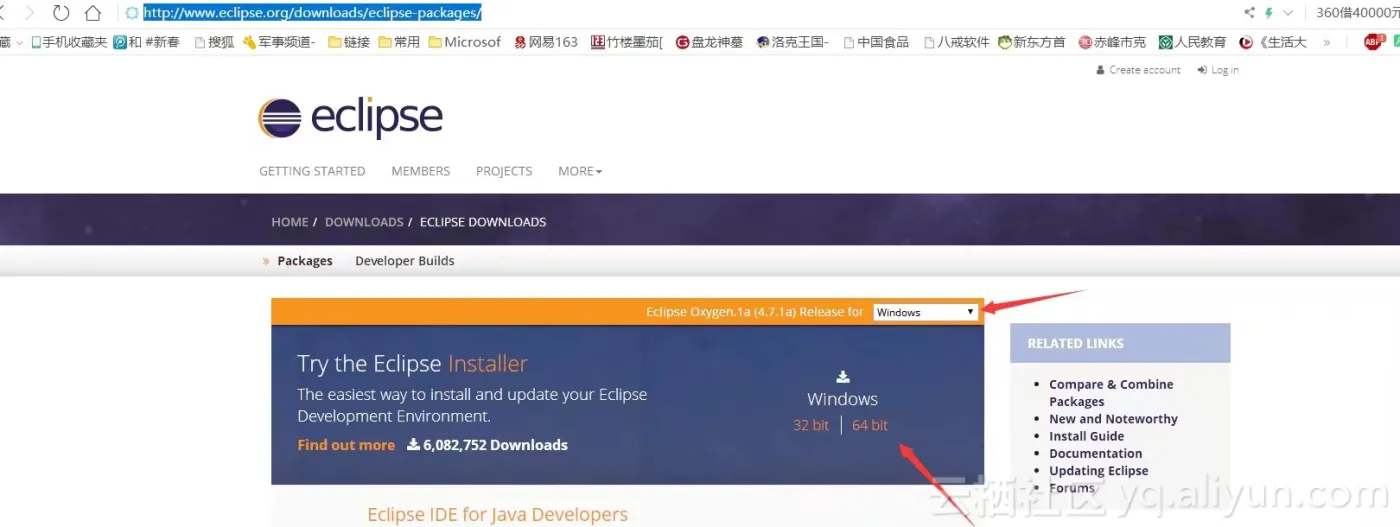The width and height of the screenshot is (1400, 527).
Task: Click the Try the Eclipse Installer heading
Action: point(412,364)
